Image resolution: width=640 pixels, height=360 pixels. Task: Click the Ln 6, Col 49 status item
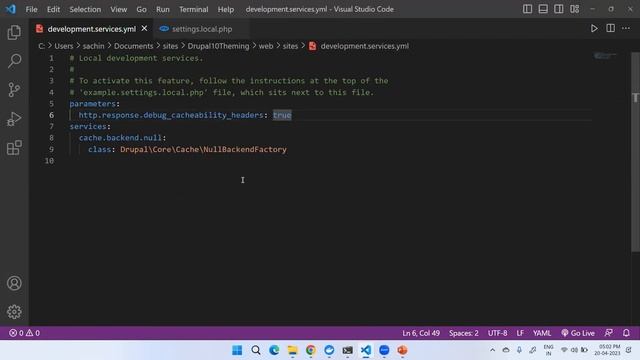(x=421, y=333)
